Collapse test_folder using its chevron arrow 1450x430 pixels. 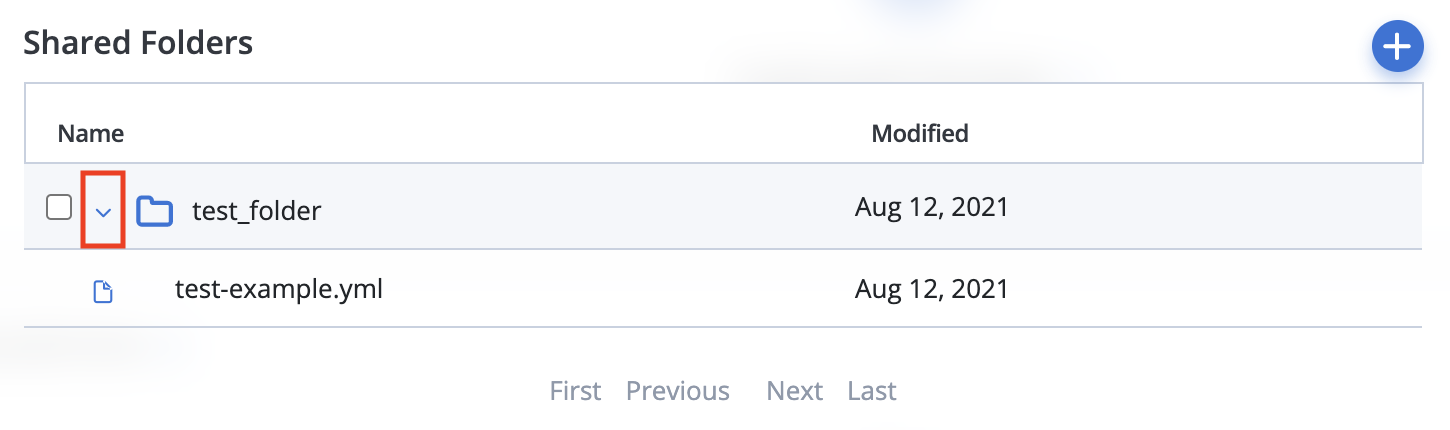(102, 211)
